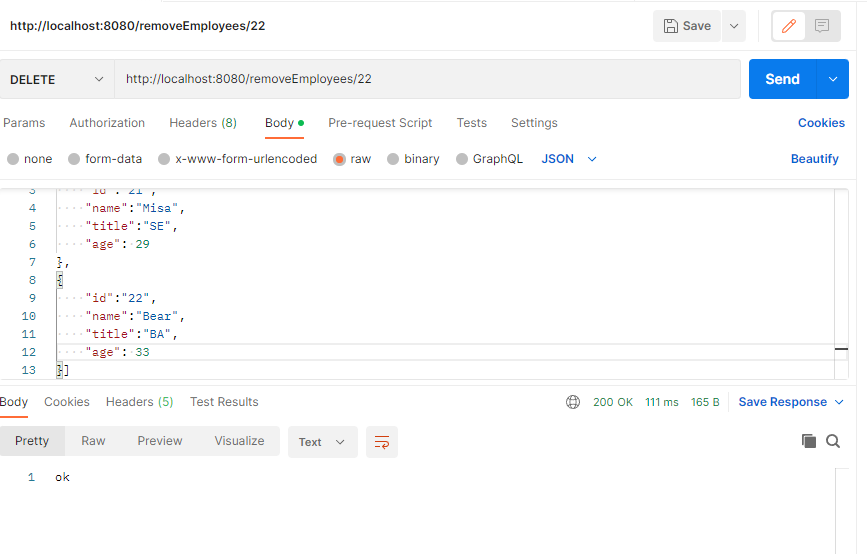Viewport: 867px width, 554px height.
Task: Click the Save disk button
Action: pos(685,26)
